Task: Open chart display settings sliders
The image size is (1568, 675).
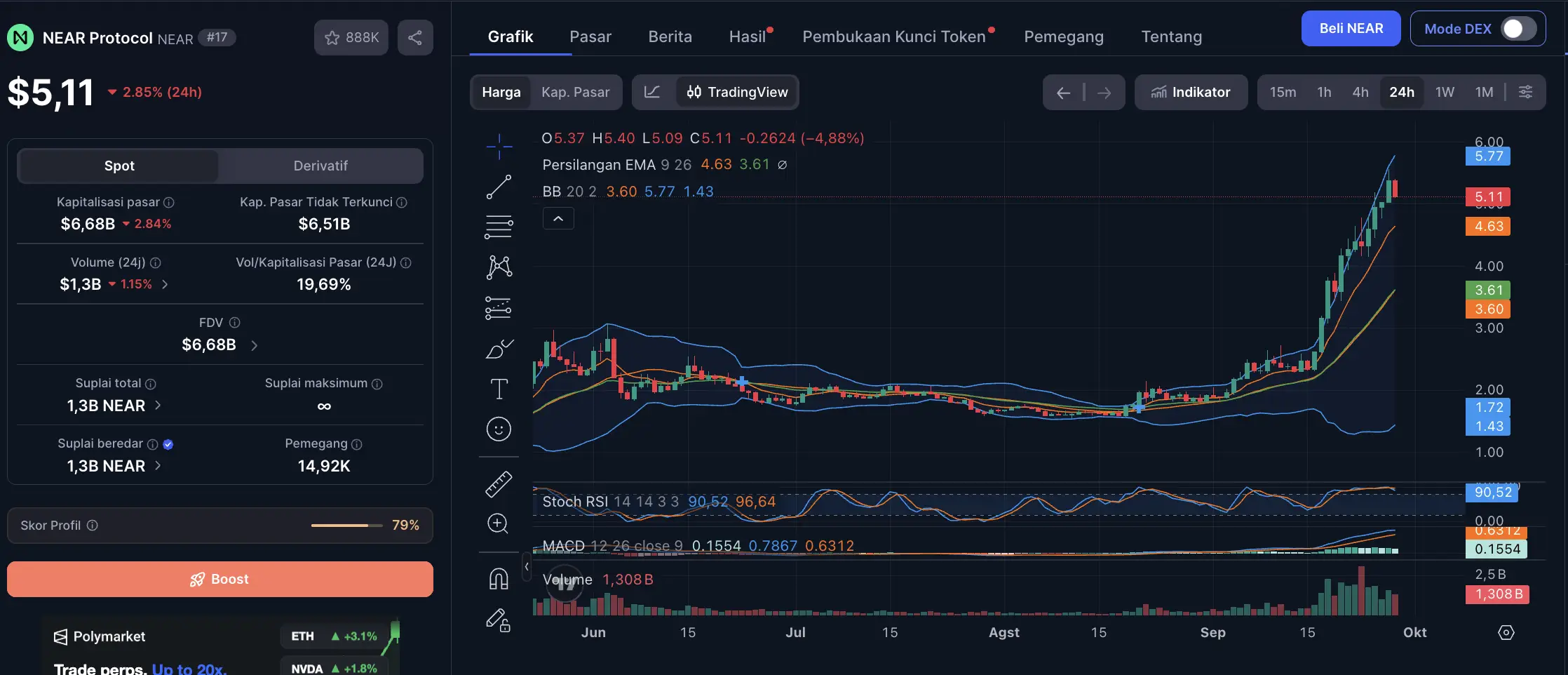Action: click(1525, 92)
